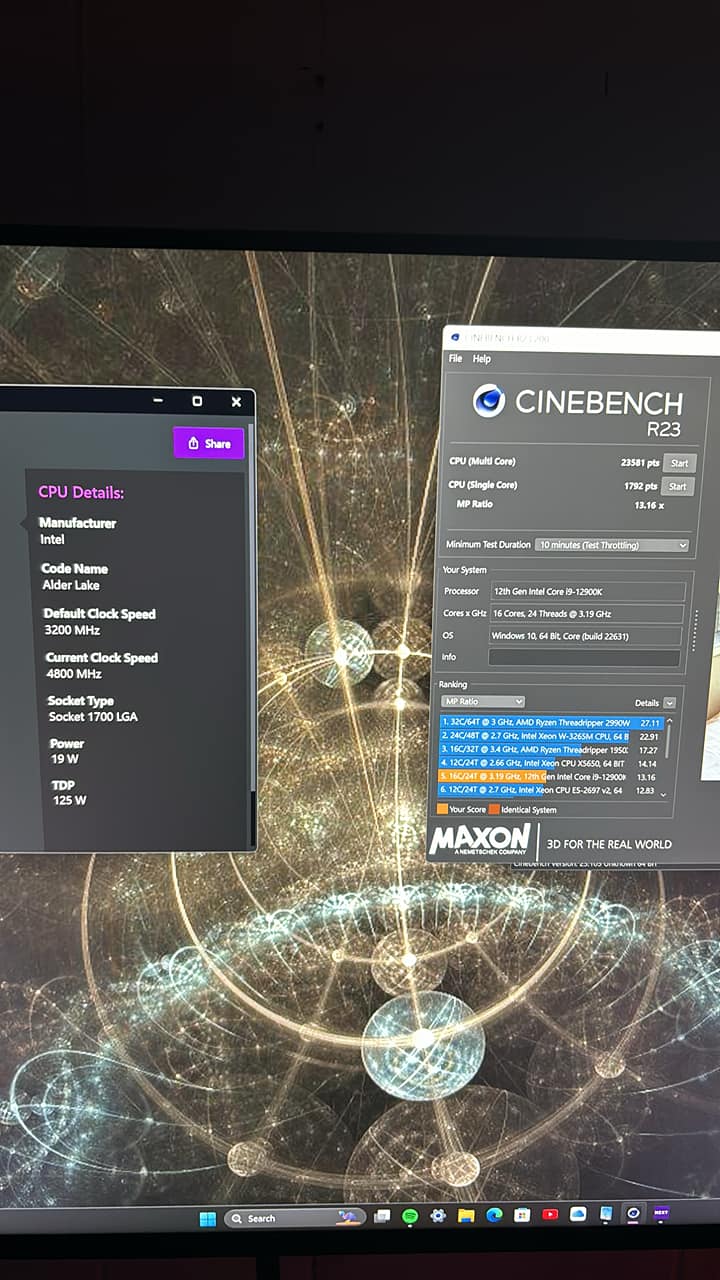Click the purple Share button
Viewport: 720px width, 1280px height.
coord(209,443)
